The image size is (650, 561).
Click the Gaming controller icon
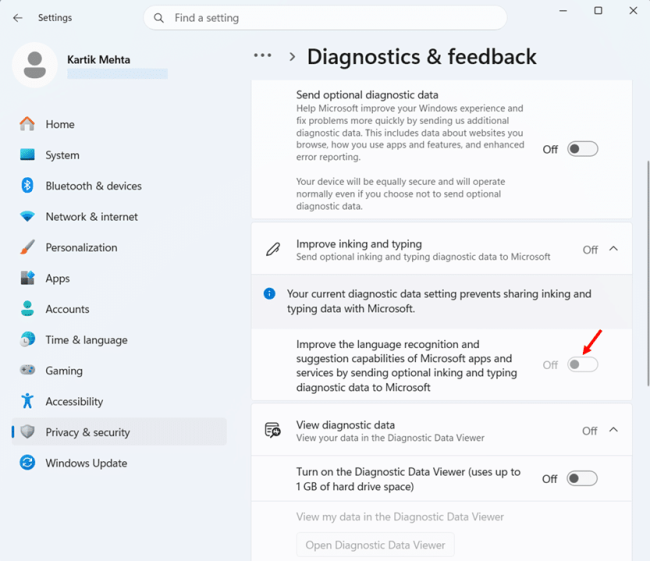[27, 370]
